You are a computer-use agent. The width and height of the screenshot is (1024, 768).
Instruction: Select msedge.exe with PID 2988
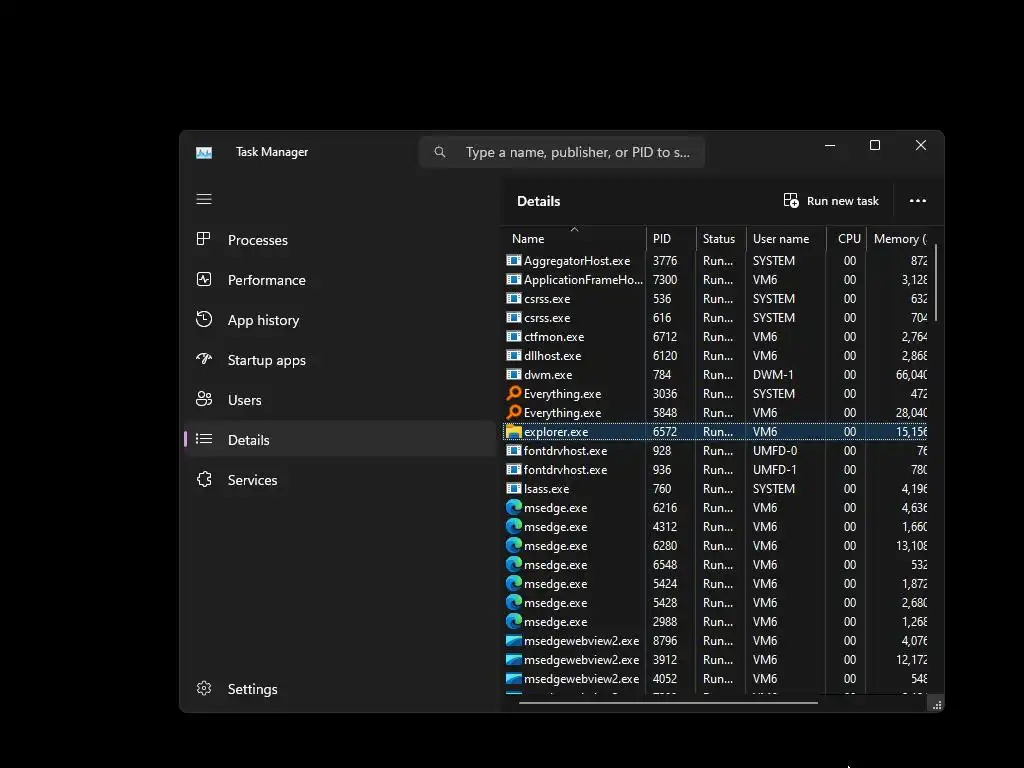point(555,622)
